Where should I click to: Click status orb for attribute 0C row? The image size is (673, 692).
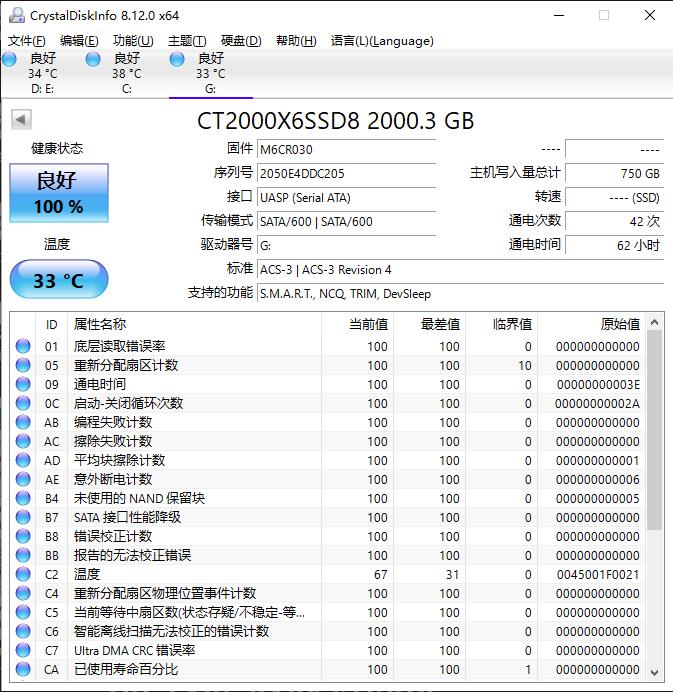[23, 403]
